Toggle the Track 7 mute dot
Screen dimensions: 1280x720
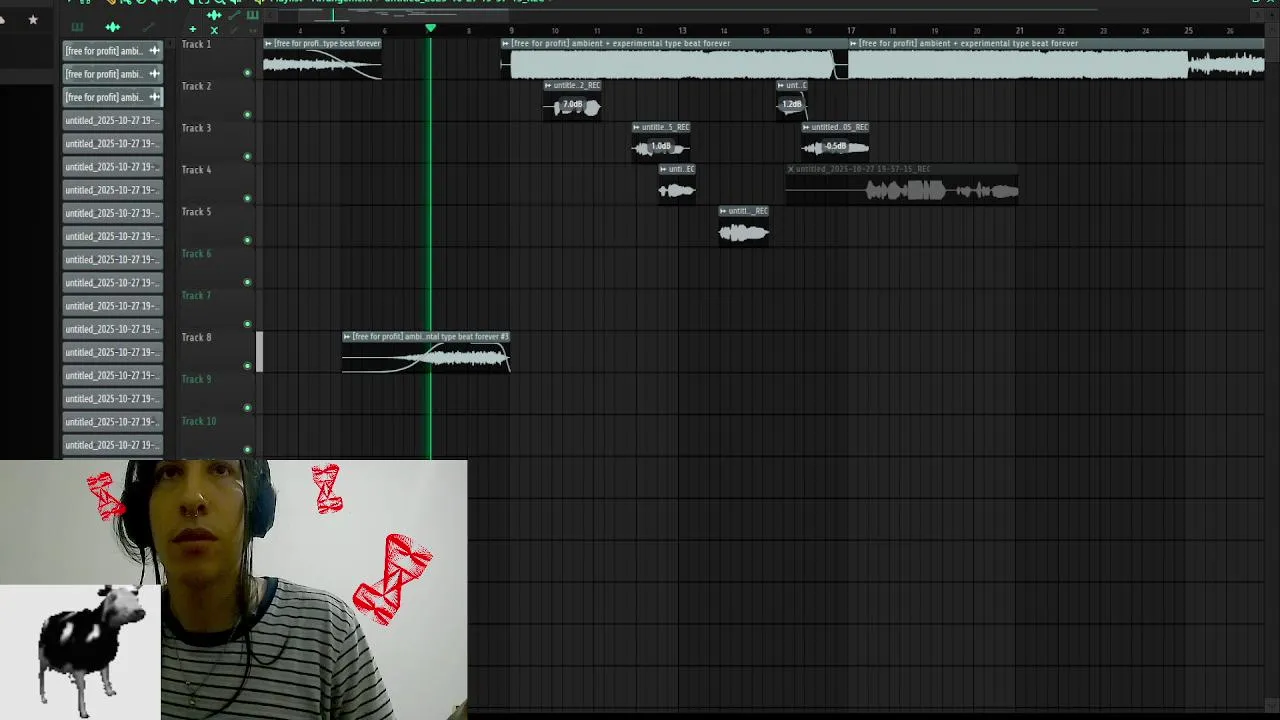(248, 324)
